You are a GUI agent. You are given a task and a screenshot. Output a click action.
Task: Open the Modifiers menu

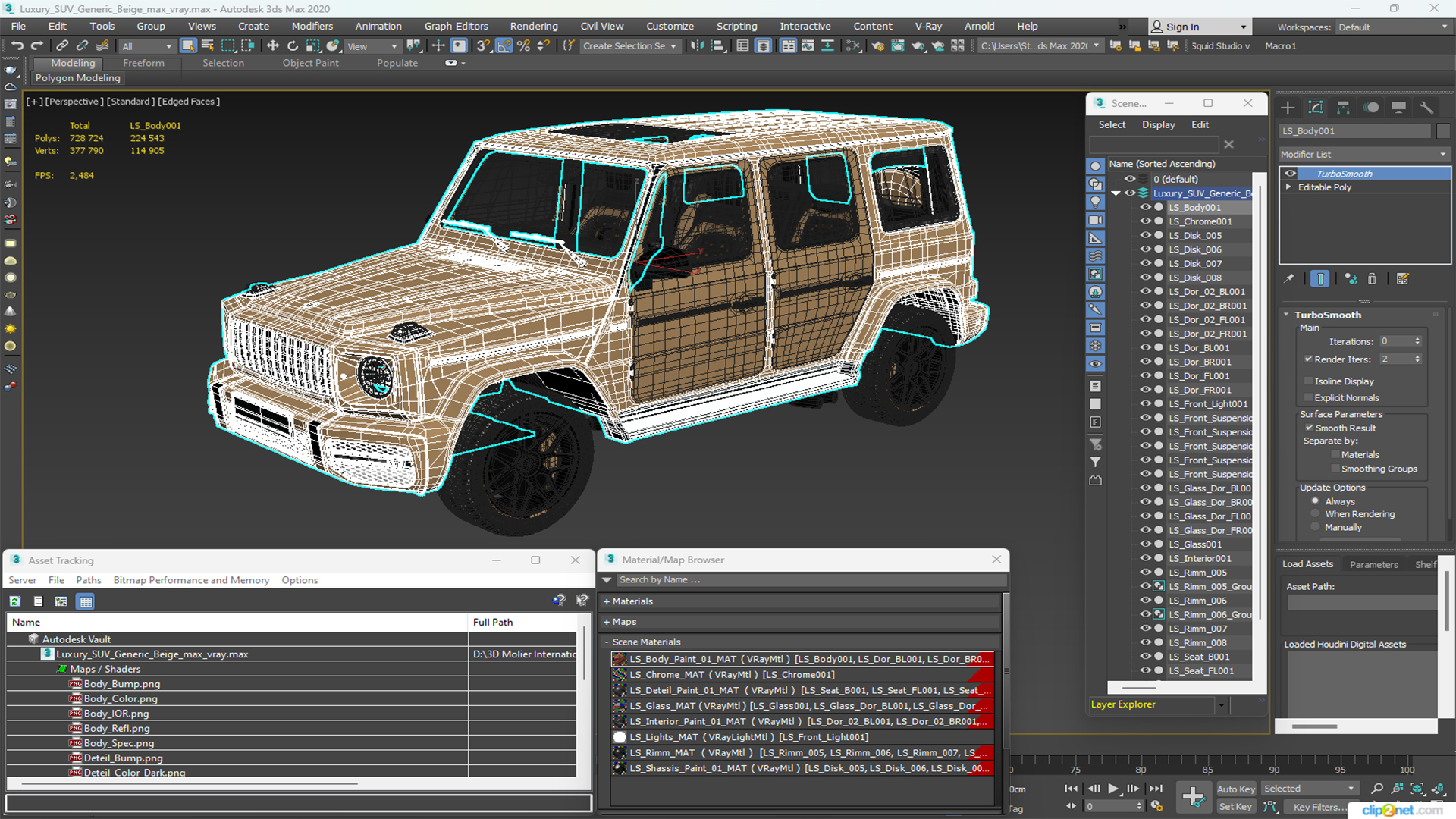coord(312,27)
